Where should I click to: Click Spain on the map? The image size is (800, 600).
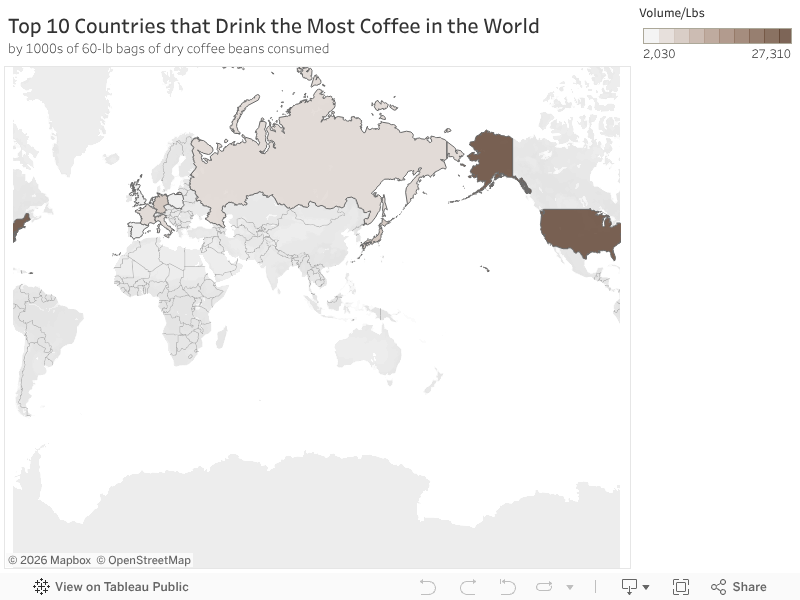pyautogui.click(x=139, y=230)
